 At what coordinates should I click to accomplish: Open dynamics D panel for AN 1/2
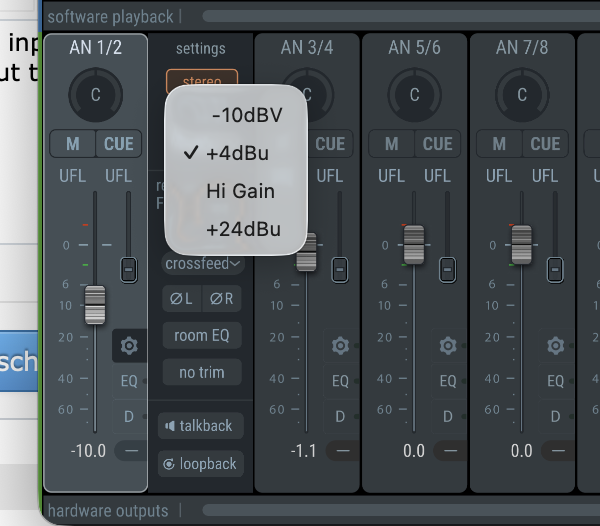click(129, 416)
